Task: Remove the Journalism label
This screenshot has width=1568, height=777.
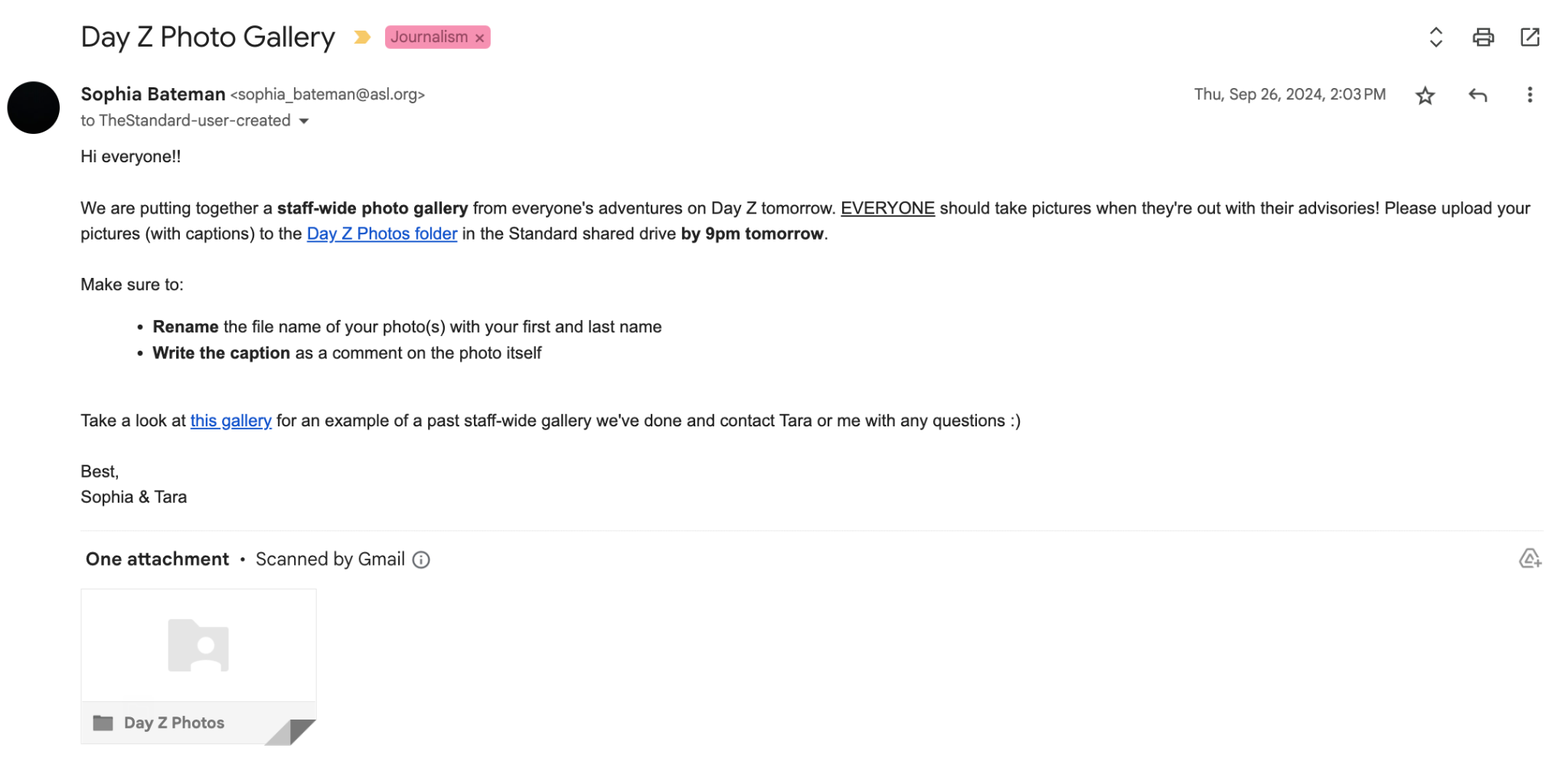Action: pos(479,38)
